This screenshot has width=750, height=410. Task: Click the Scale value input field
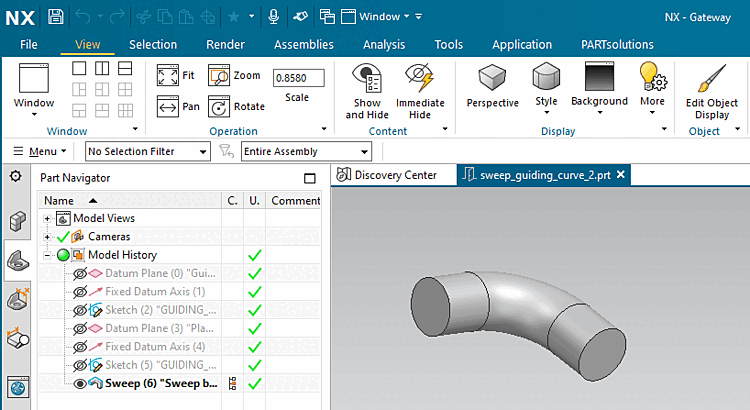click(x=297, y=77)
